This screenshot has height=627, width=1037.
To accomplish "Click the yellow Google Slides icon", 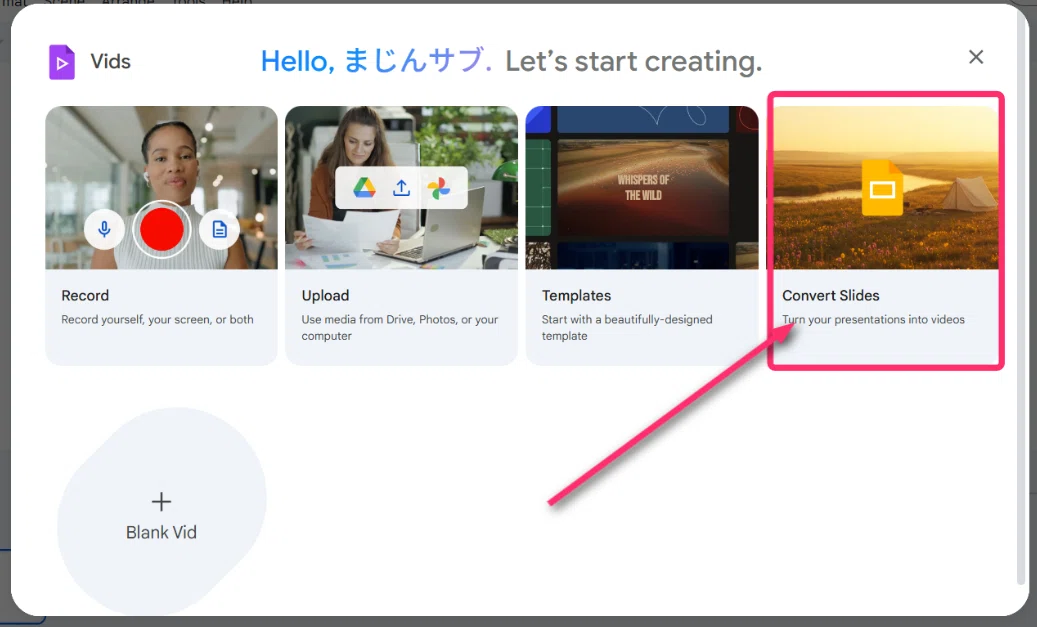I will pyautogui.click(x=882, y=188).
